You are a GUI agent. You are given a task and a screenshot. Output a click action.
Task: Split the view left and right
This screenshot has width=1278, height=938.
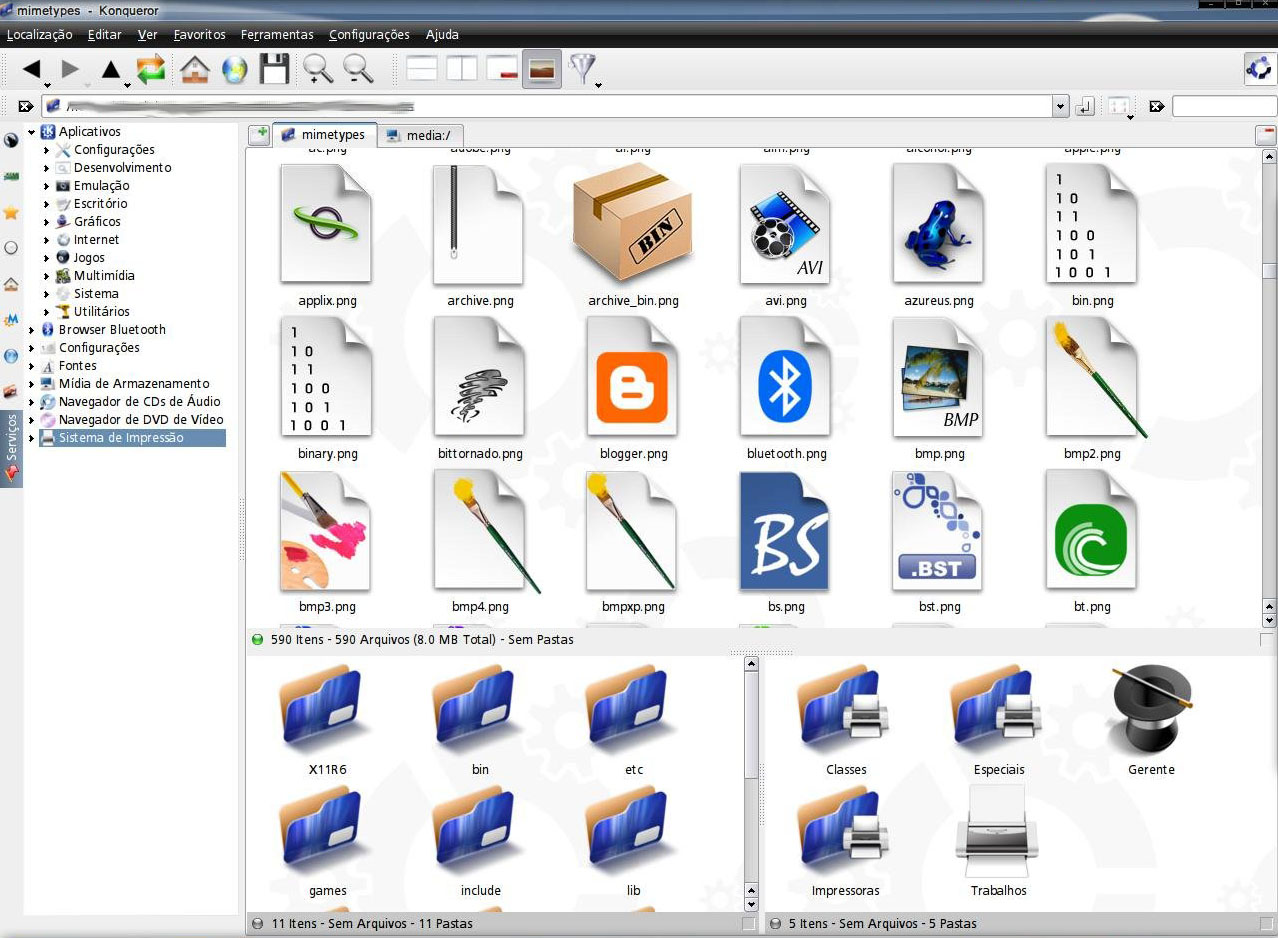[462, 69]
